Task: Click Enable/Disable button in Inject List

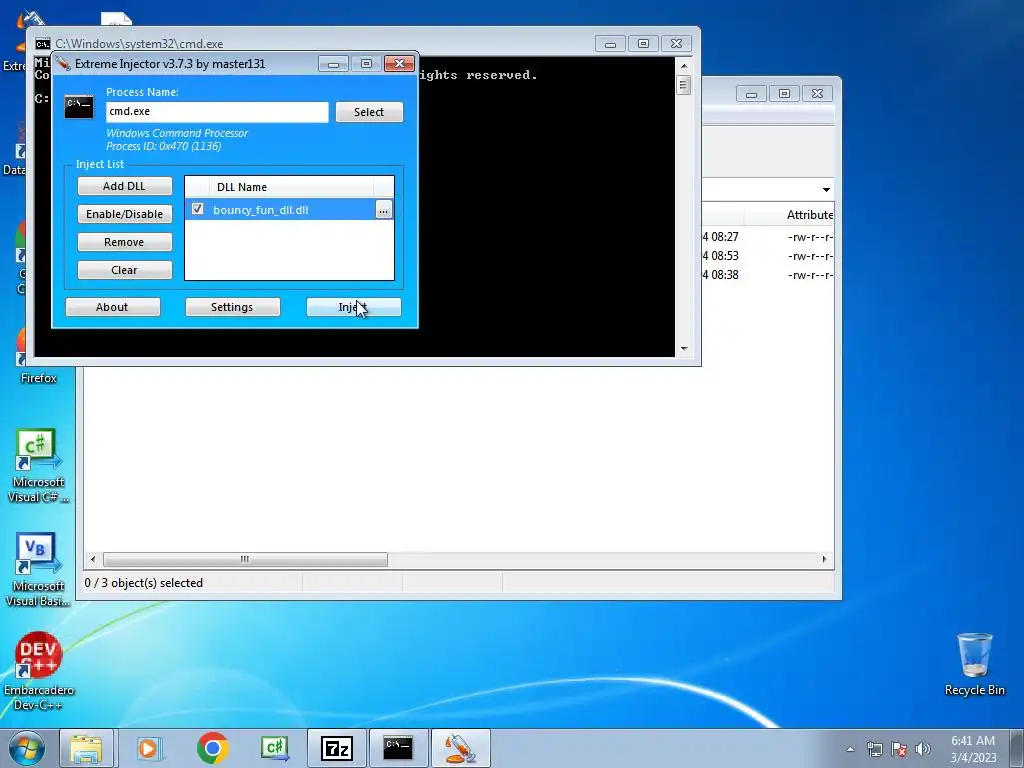Action: click(125, 214)
